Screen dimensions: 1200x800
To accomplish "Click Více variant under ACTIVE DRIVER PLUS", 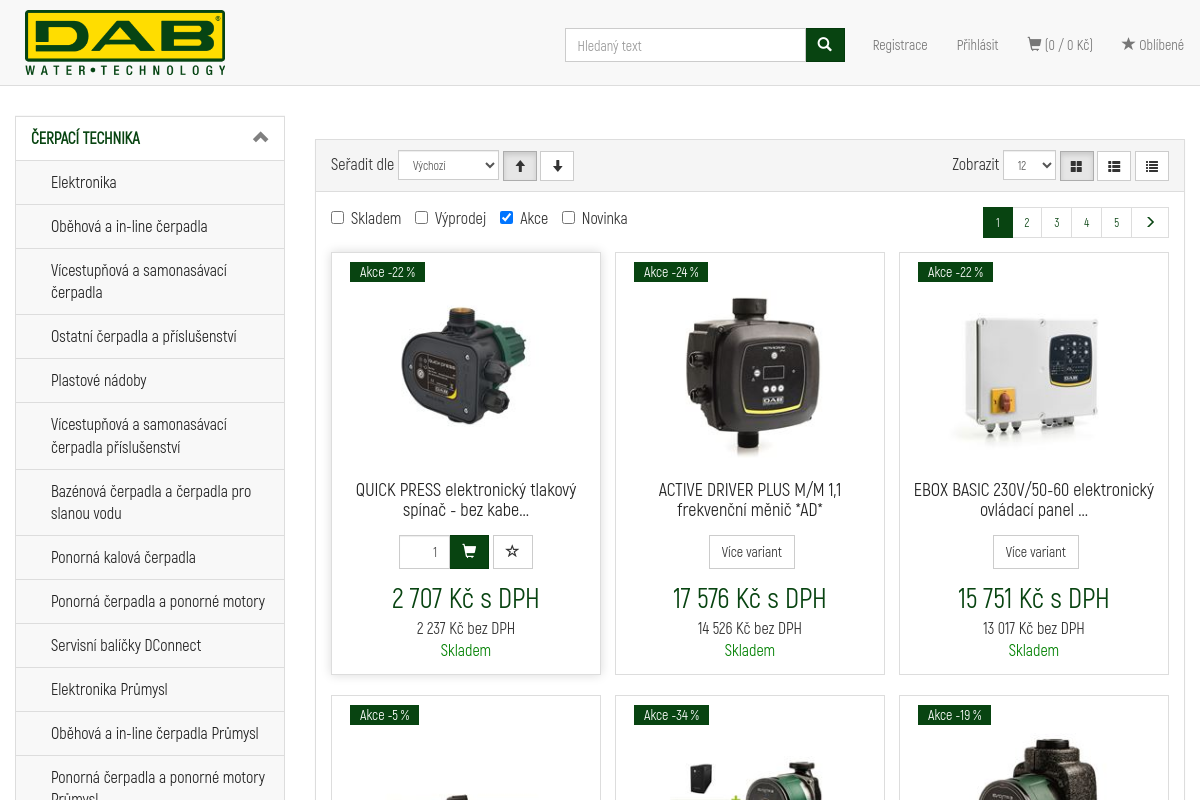I will pos(752,552).
